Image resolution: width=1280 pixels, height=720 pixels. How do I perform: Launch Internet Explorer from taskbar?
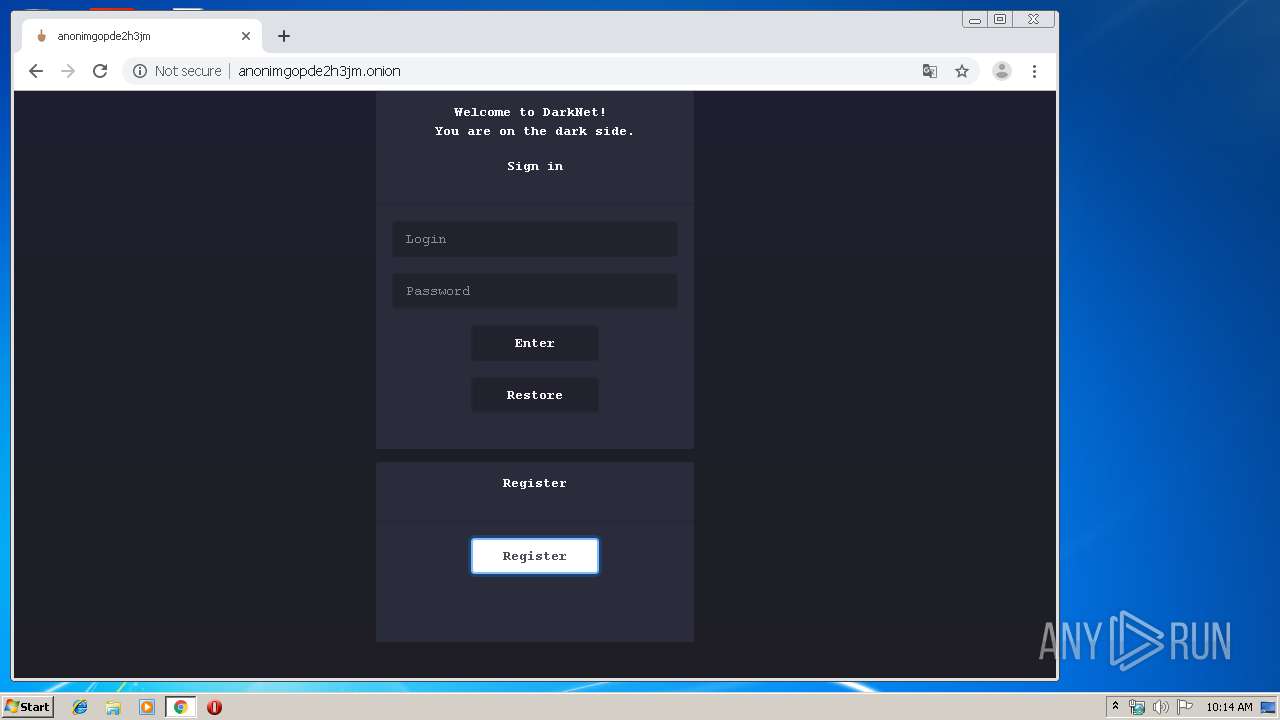tap(80, 707)
